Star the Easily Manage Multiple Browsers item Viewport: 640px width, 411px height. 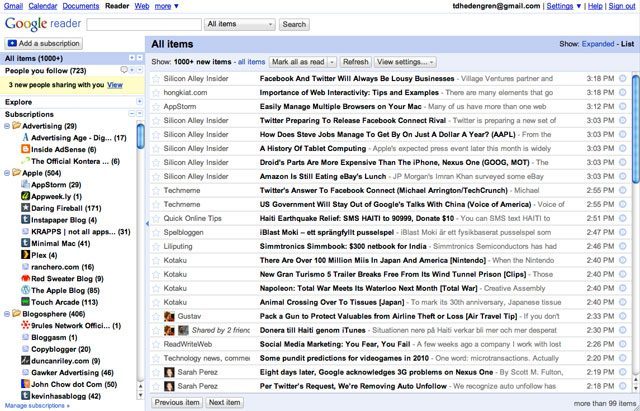[156, 107]
